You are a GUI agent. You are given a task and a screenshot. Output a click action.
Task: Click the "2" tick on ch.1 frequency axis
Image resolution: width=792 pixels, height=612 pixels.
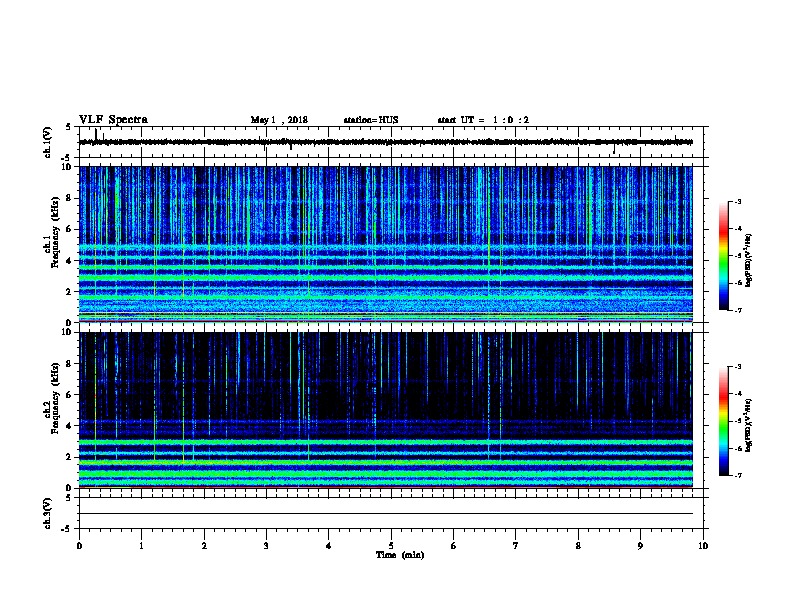tap(69, 292)
